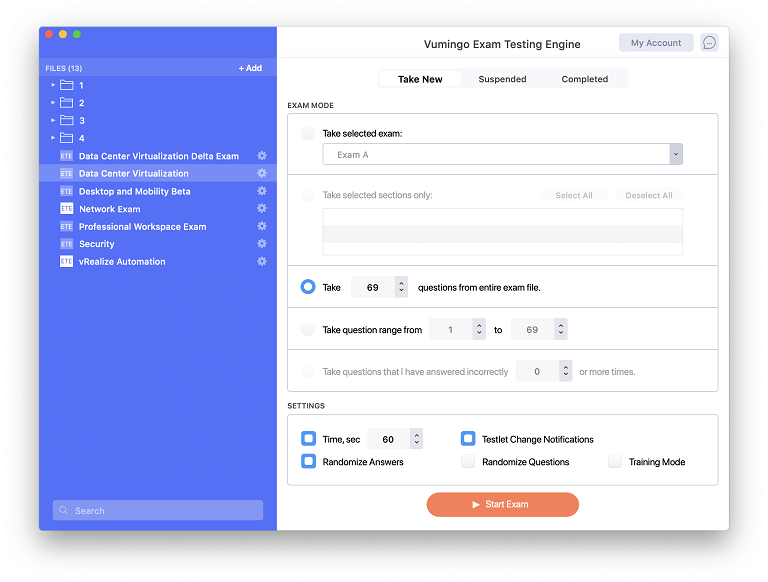Click stepper arrows for range end 69
The image size is (768, 582).
coord(561,329)
